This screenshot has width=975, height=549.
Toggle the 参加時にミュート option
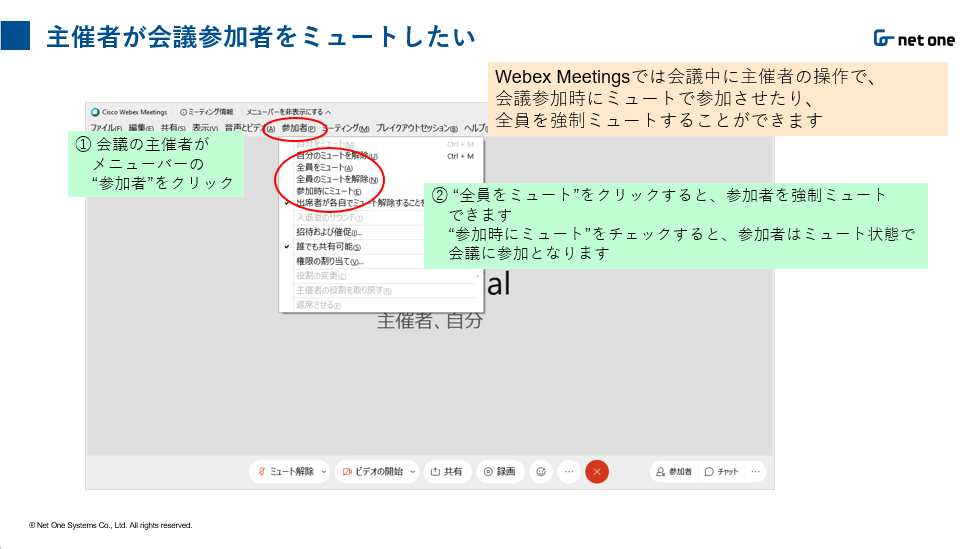click(328, 191)
